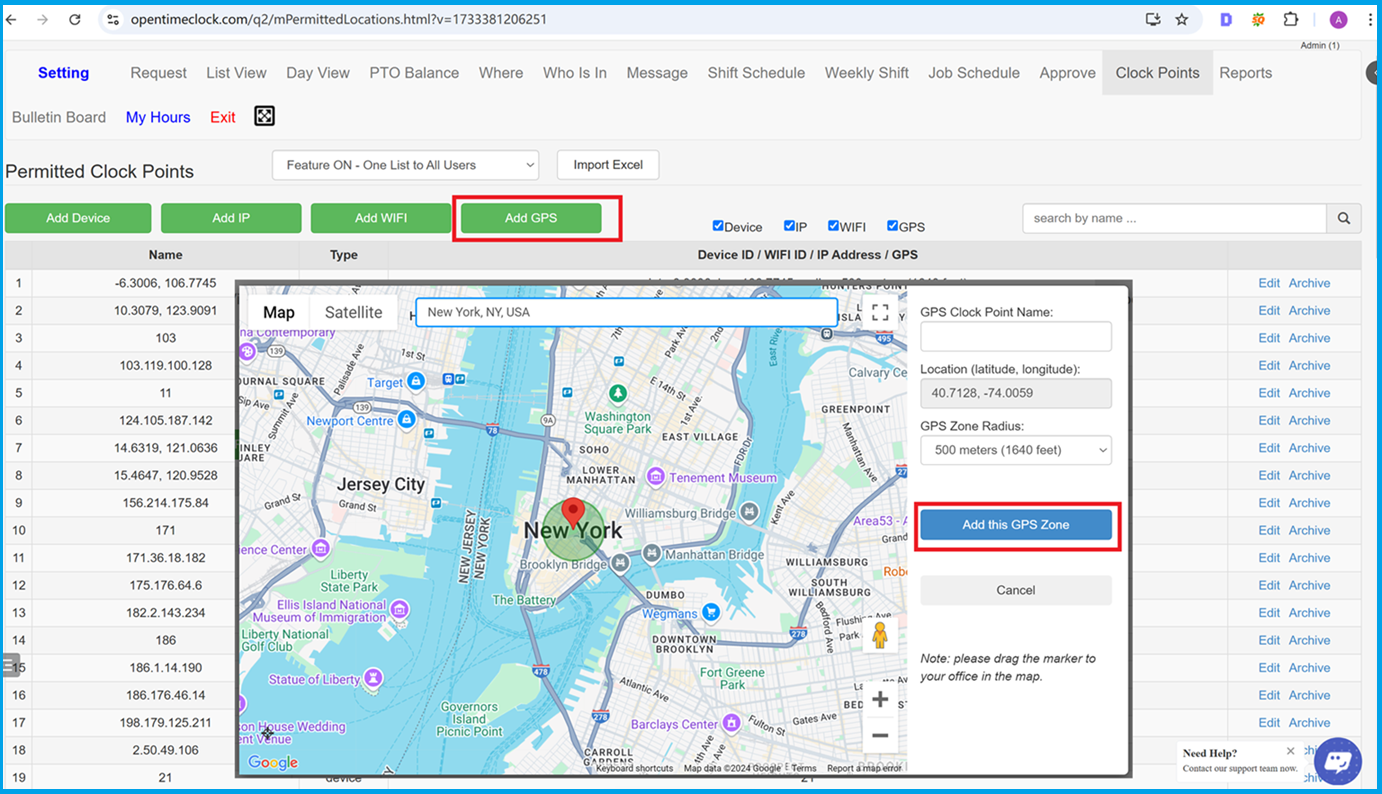Click the Ellis Island museum pin
This screenshot has width=1382, height=794.
click(400, 609)
